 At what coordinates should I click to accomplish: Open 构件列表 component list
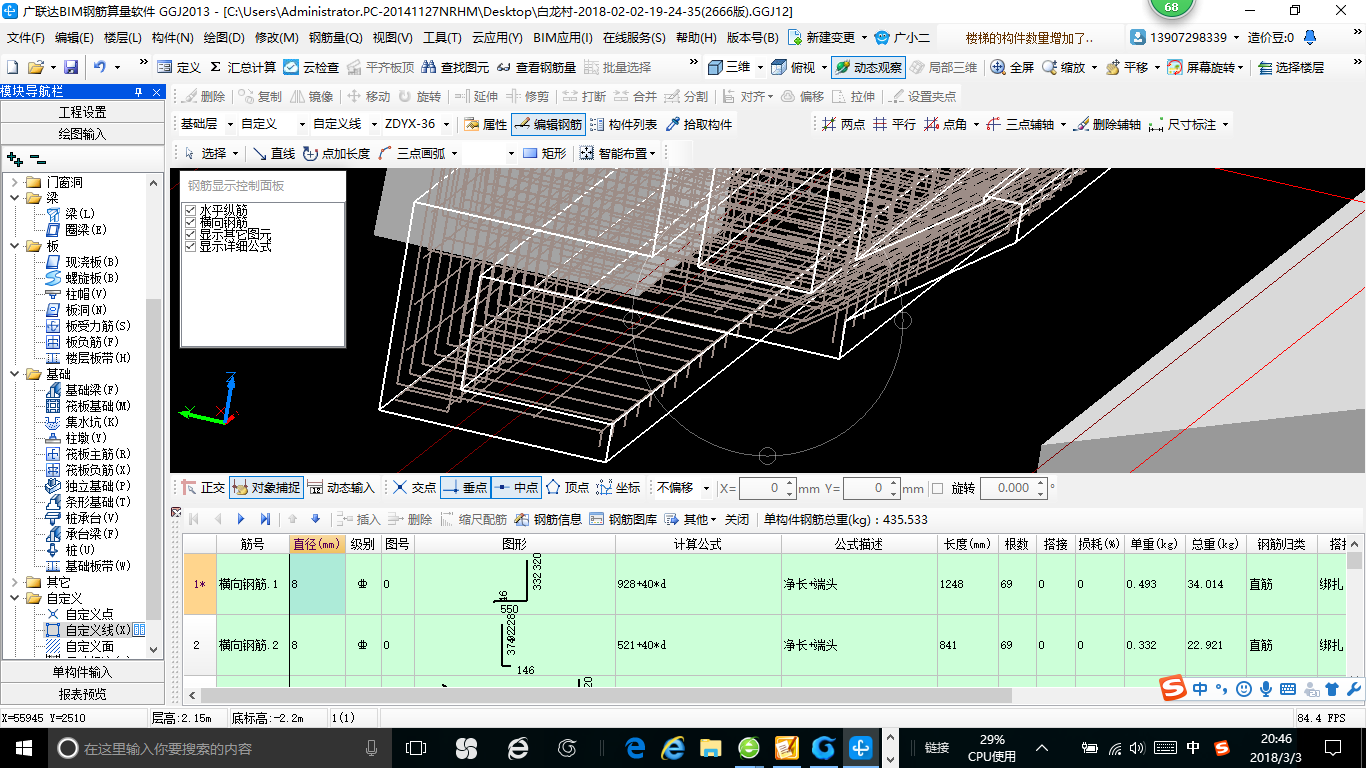click(624, 124)
